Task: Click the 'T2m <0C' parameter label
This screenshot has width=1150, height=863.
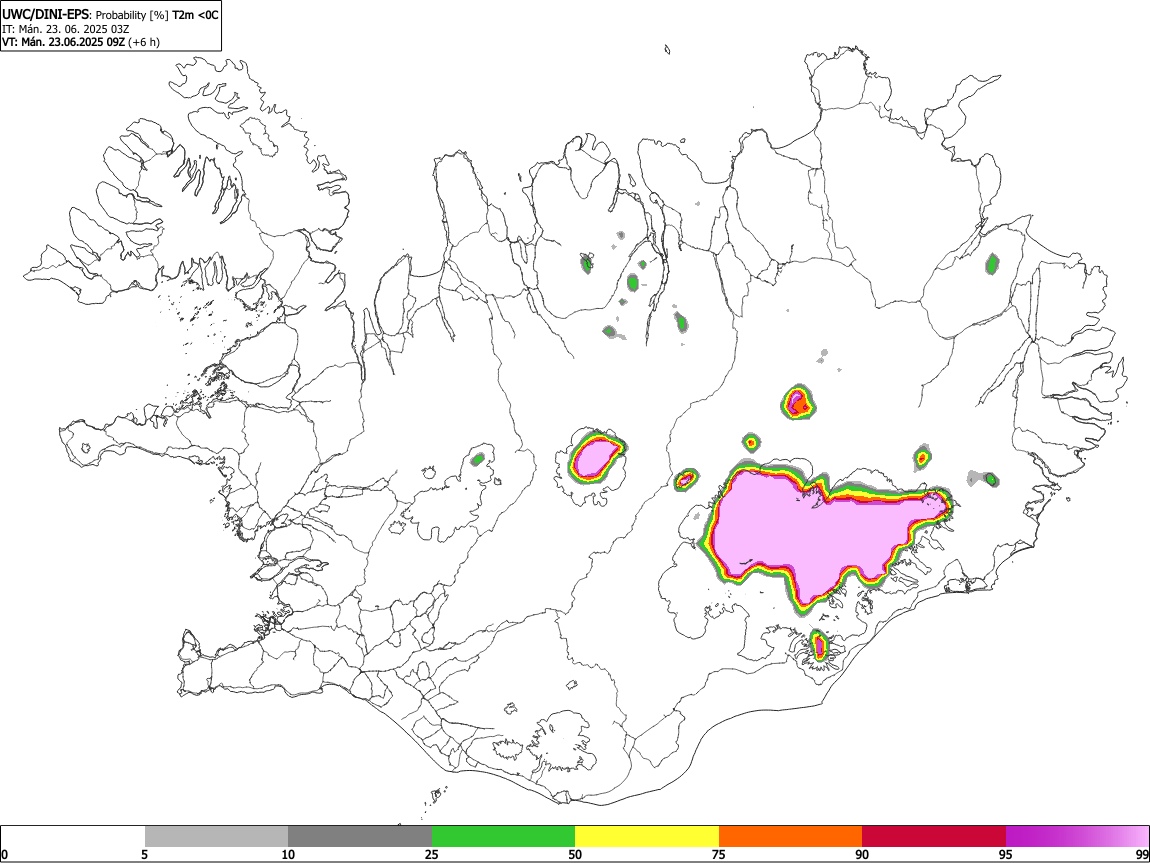Action: click(195, 15)
